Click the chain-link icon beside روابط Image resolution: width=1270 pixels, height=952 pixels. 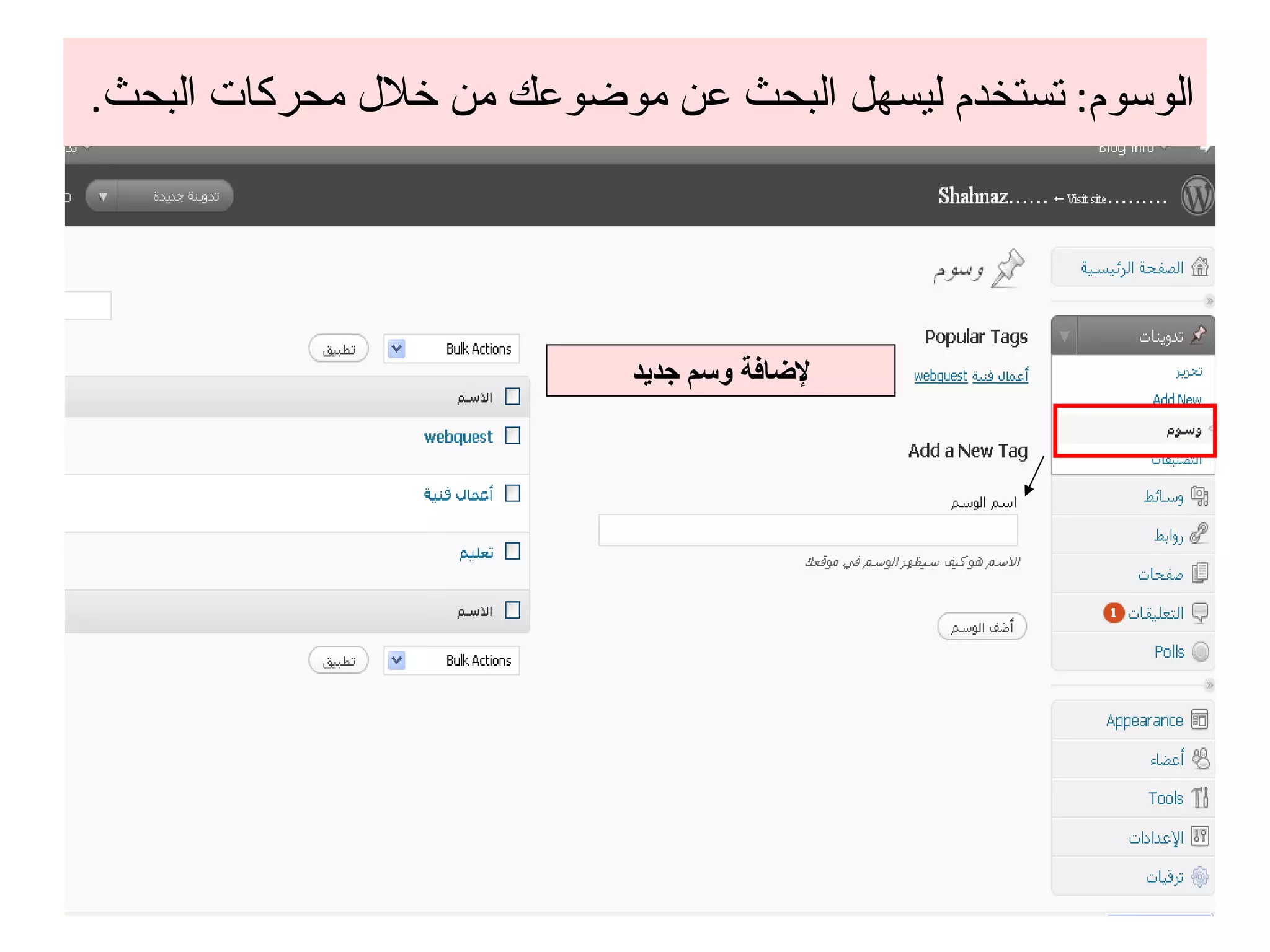[1199, 534]
